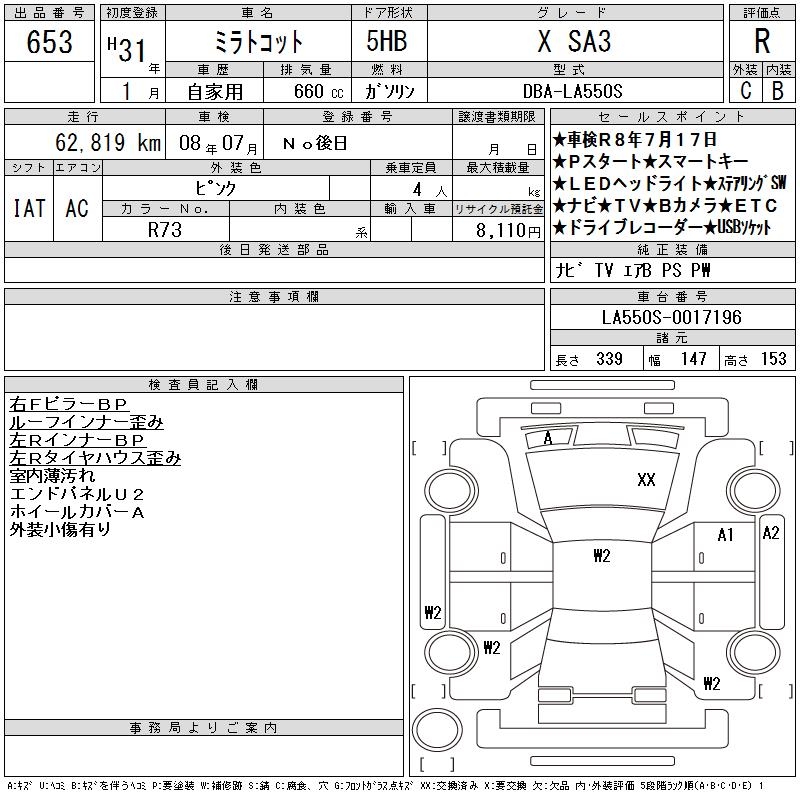Select the genuine equipment list ナビ TV エアB PS PW
800x800 pixels.
pos(633,270)
